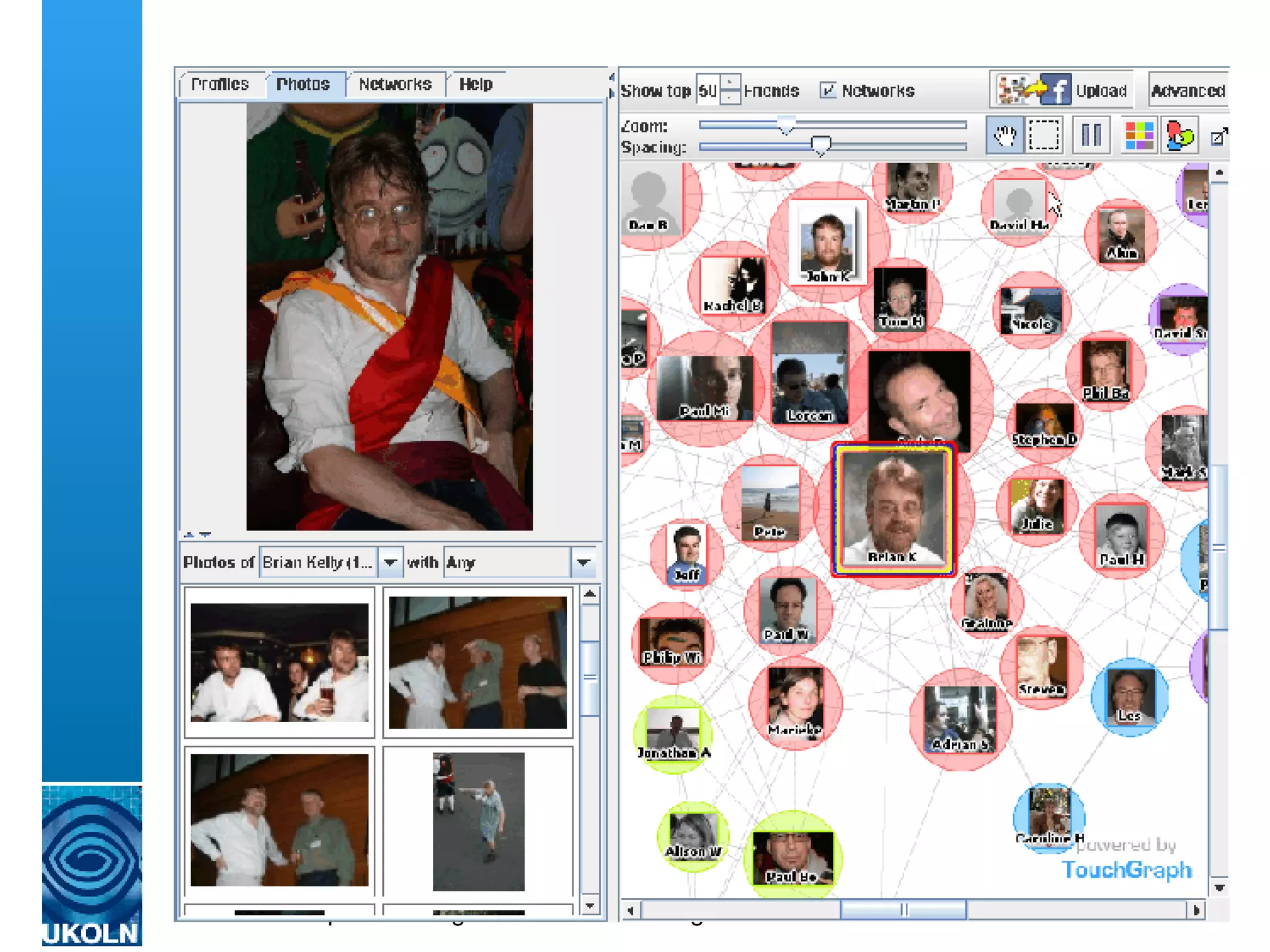Click the pop-out window icon
This screenshot has width=1270, height=952.
tap(1219, 136)
